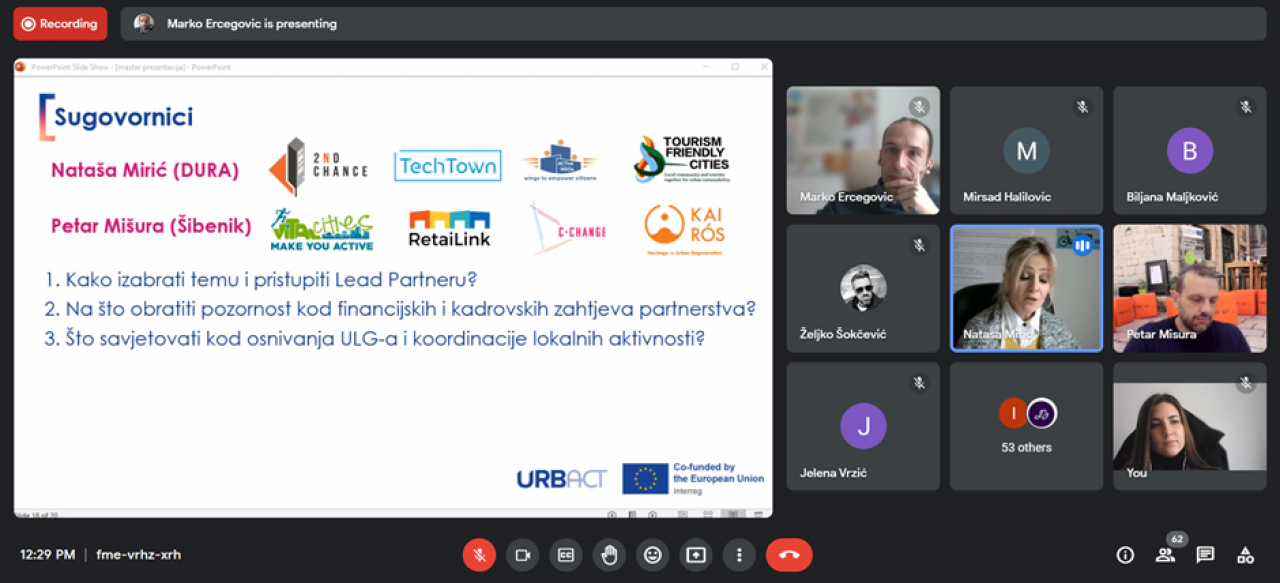Viewport: 1280px width, 583px height.
Task: Open the Activities panel
Action: [x=1245, y=555]
